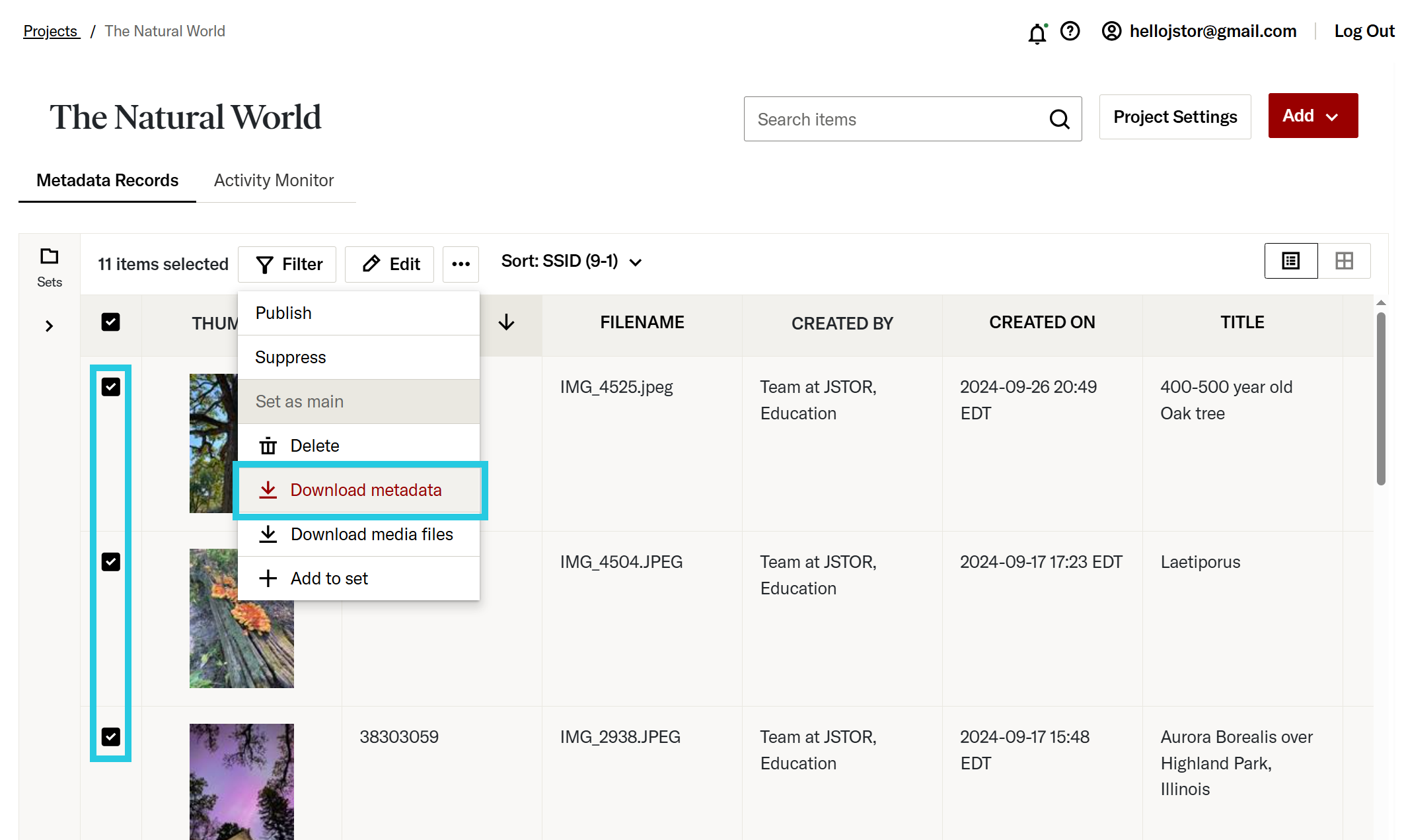Click the date 2024-09-17 17:23 EDT

pos(1041,562)
